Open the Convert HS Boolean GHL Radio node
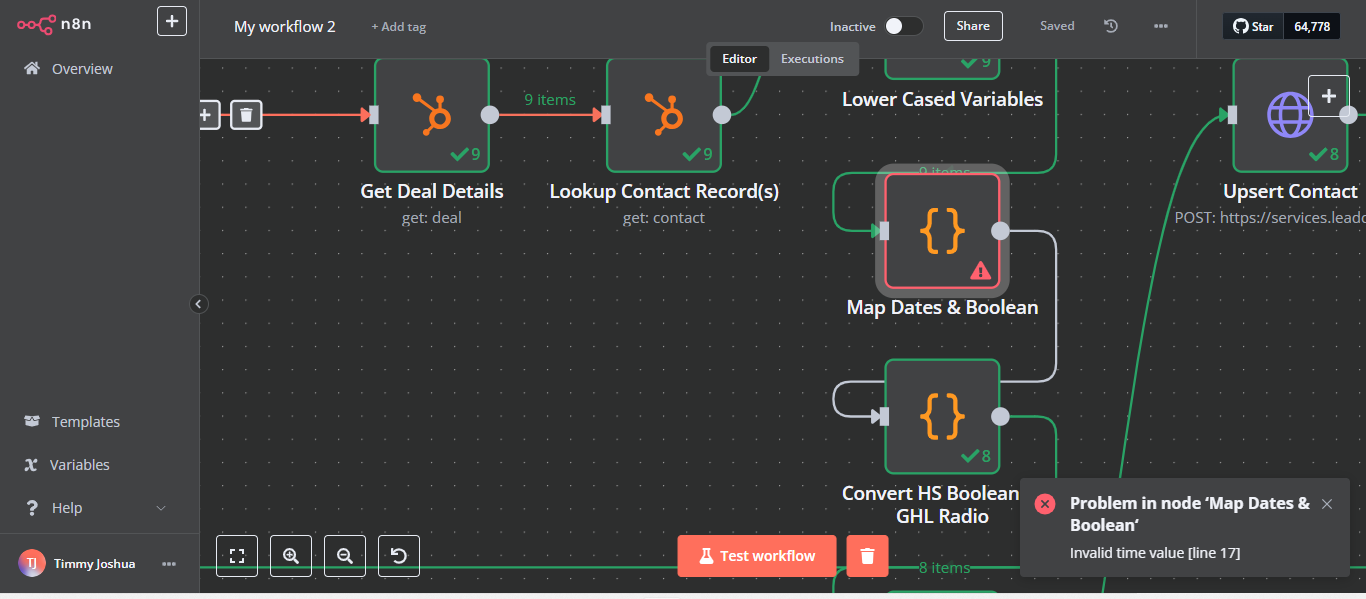Screen dimensions: 1366x599 (x=940, y=416)
